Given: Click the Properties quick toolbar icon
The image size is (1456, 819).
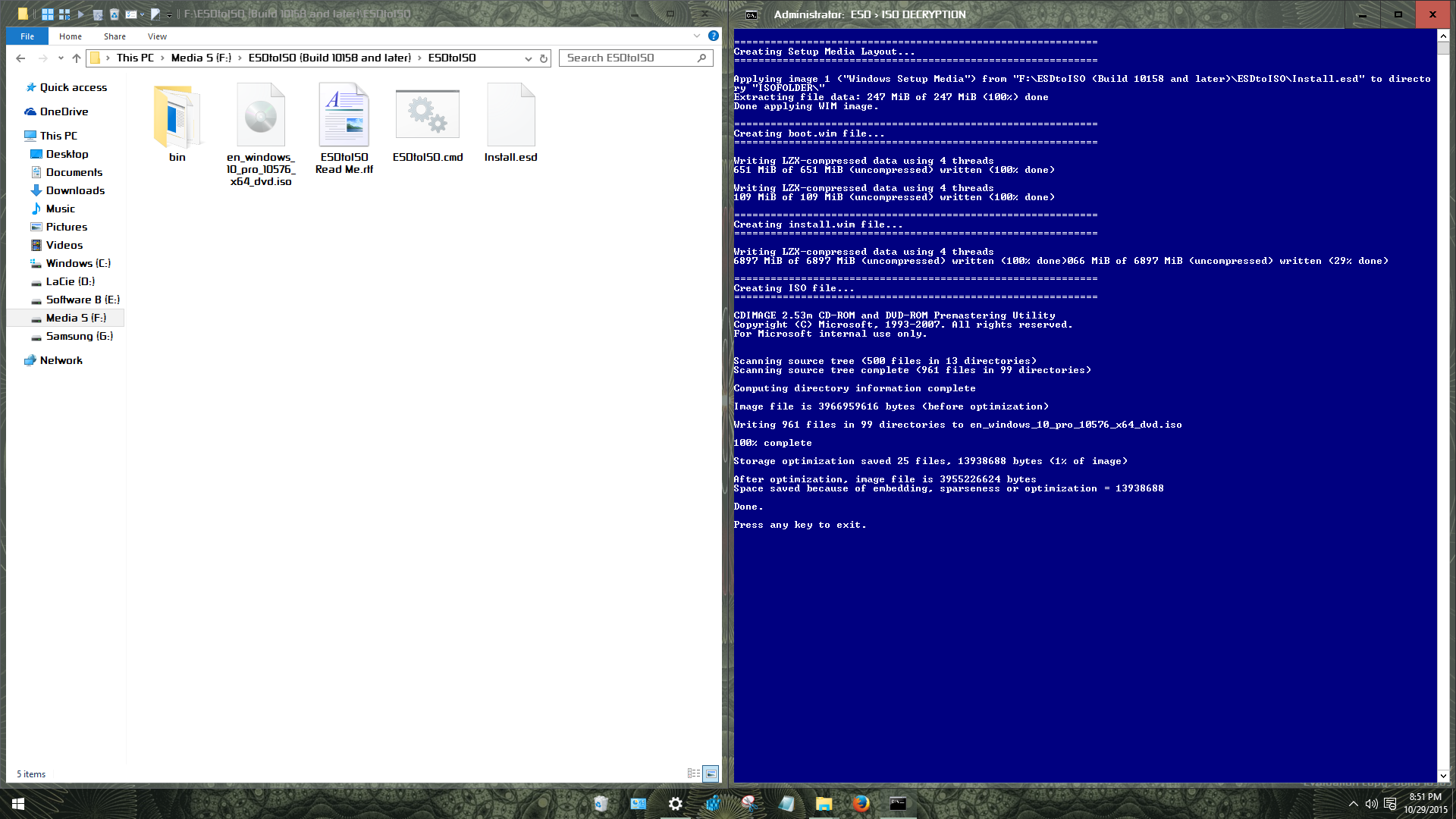Looking at the screenshot, I should pyautogui.click(x=131, y=14).
